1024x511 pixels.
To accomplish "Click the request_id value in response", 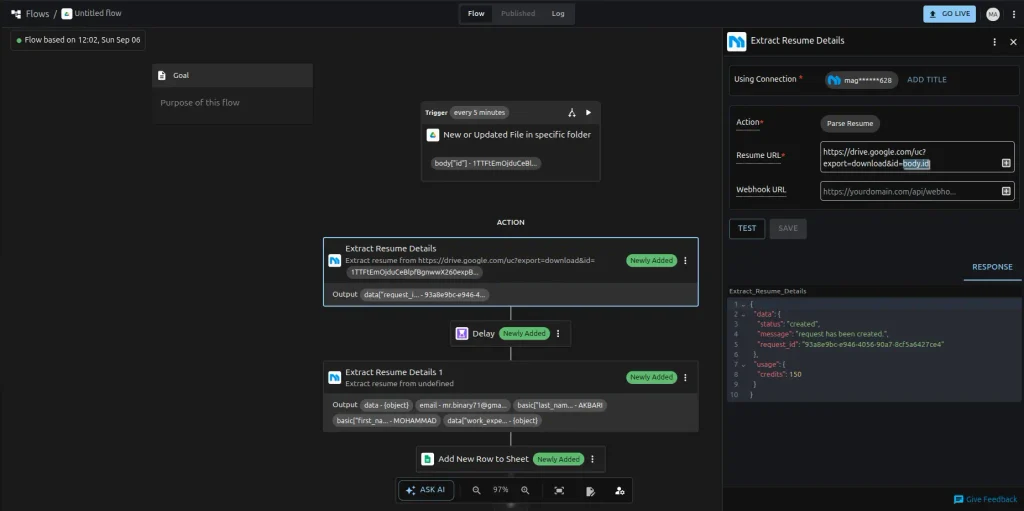I will [872, 344].
